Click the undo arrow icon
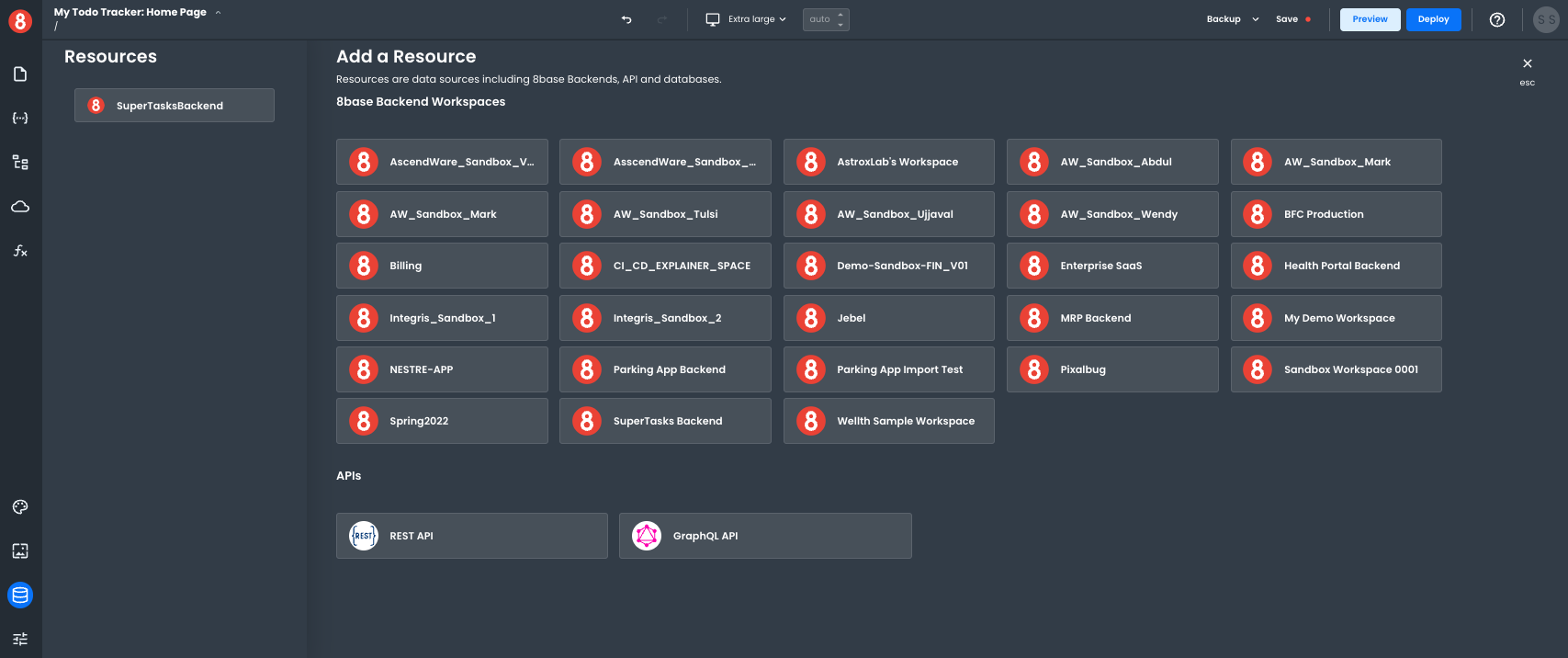Screen dimensions: 1568x658 click(626, 19)
